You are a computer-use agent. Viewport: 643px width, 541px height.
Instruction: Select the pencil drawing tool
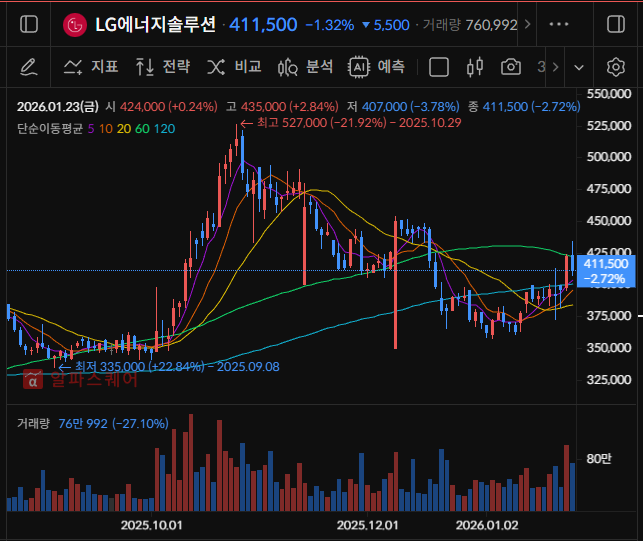(x=29, y=67)
